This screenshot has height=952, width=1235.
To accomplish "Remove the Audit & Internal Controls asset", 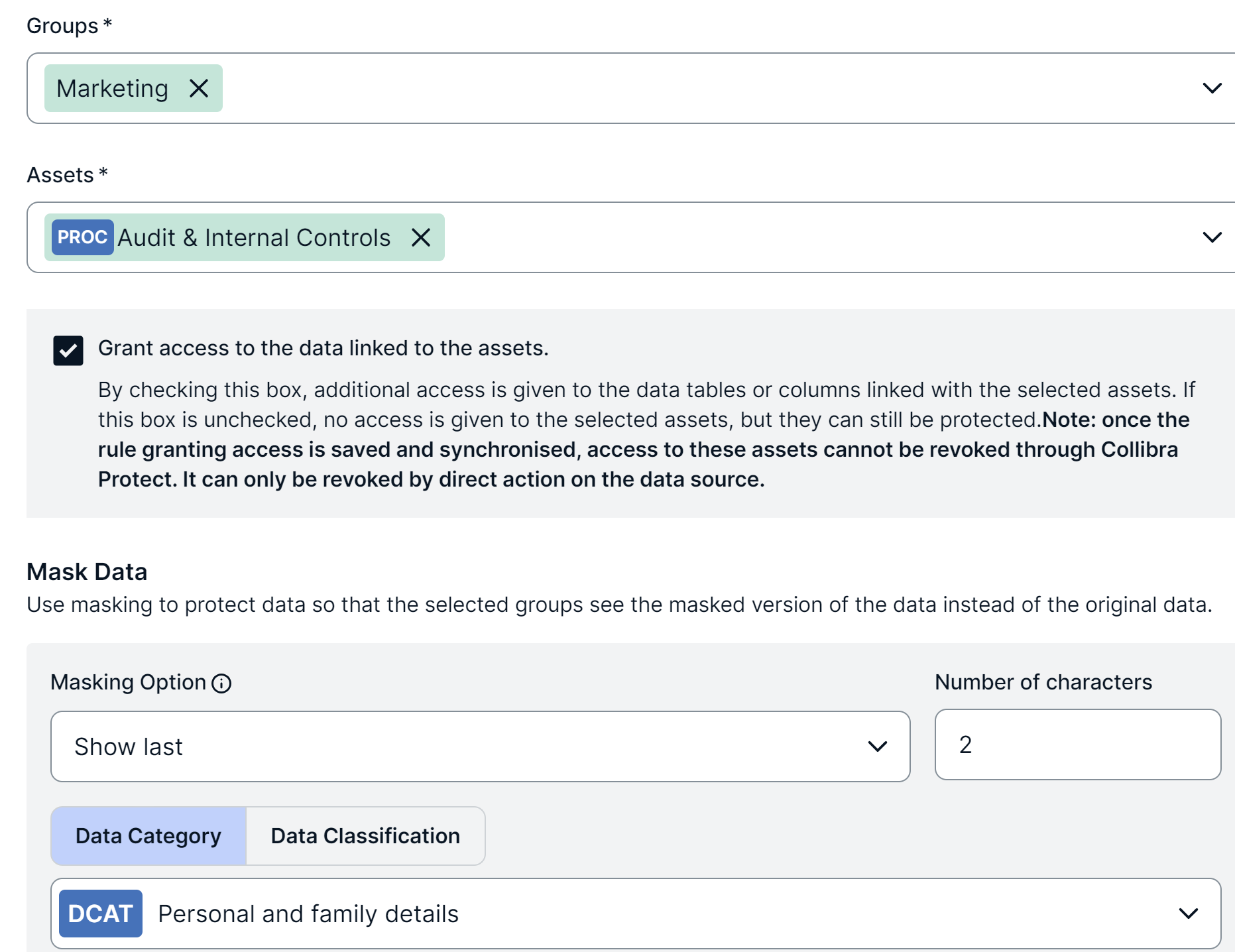I will [x=421, y=237].
